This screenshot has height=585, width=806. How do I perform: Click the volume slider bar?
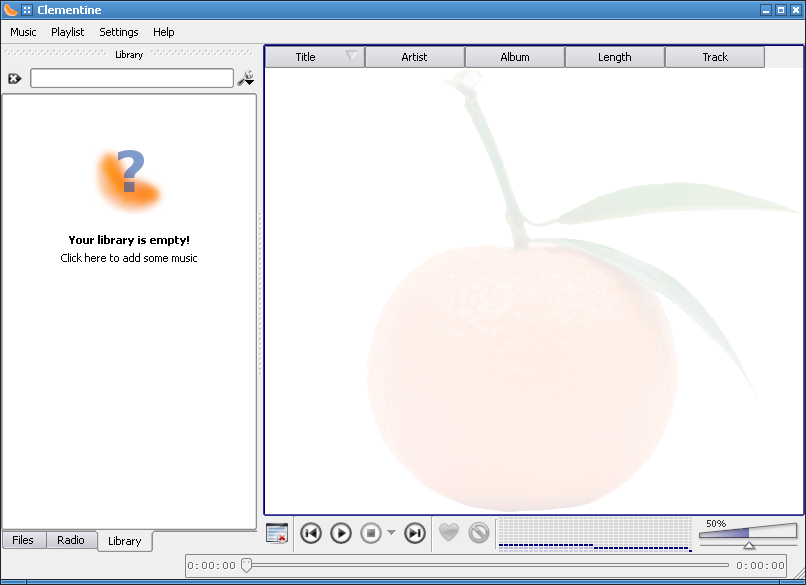point(748,531)
